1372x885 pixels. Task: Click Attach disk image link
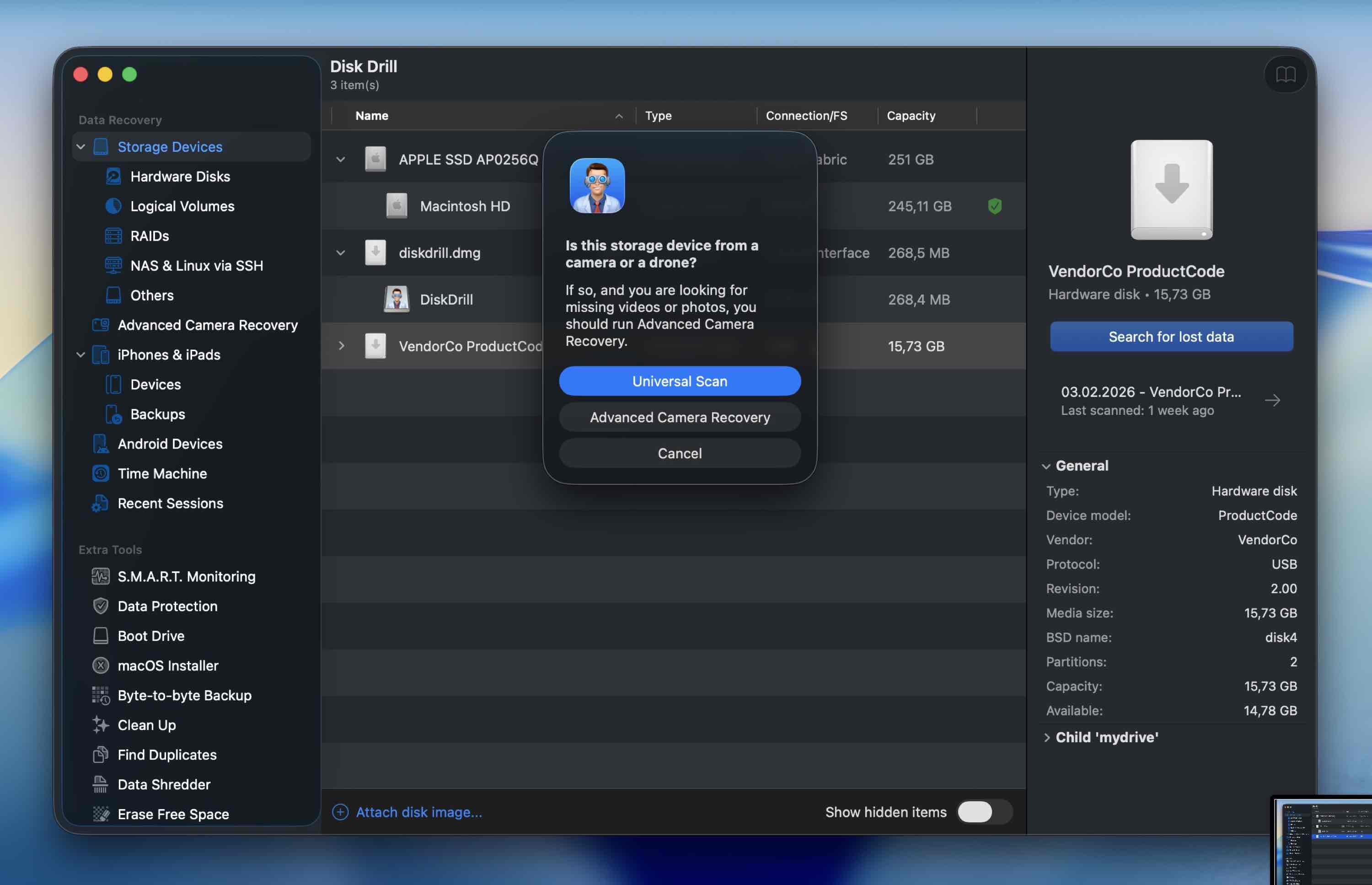click(x=418, y=812)
